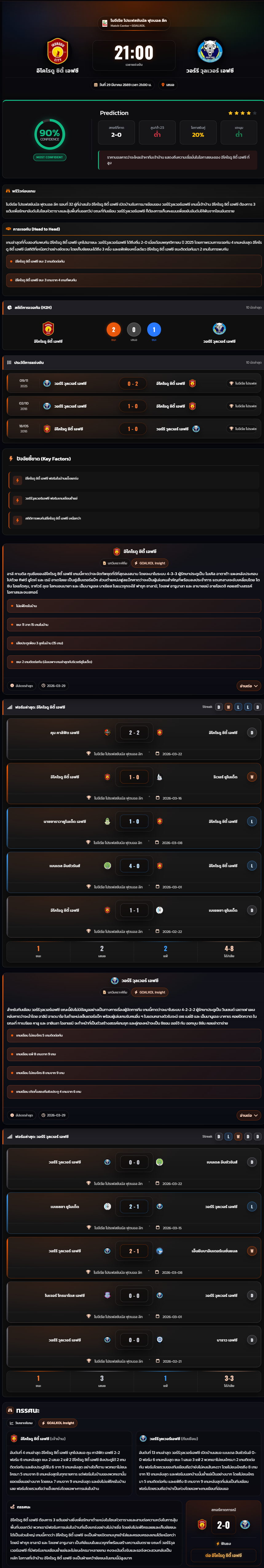Click the lightning bolt icon next to Key Factors

click(11, 458)
